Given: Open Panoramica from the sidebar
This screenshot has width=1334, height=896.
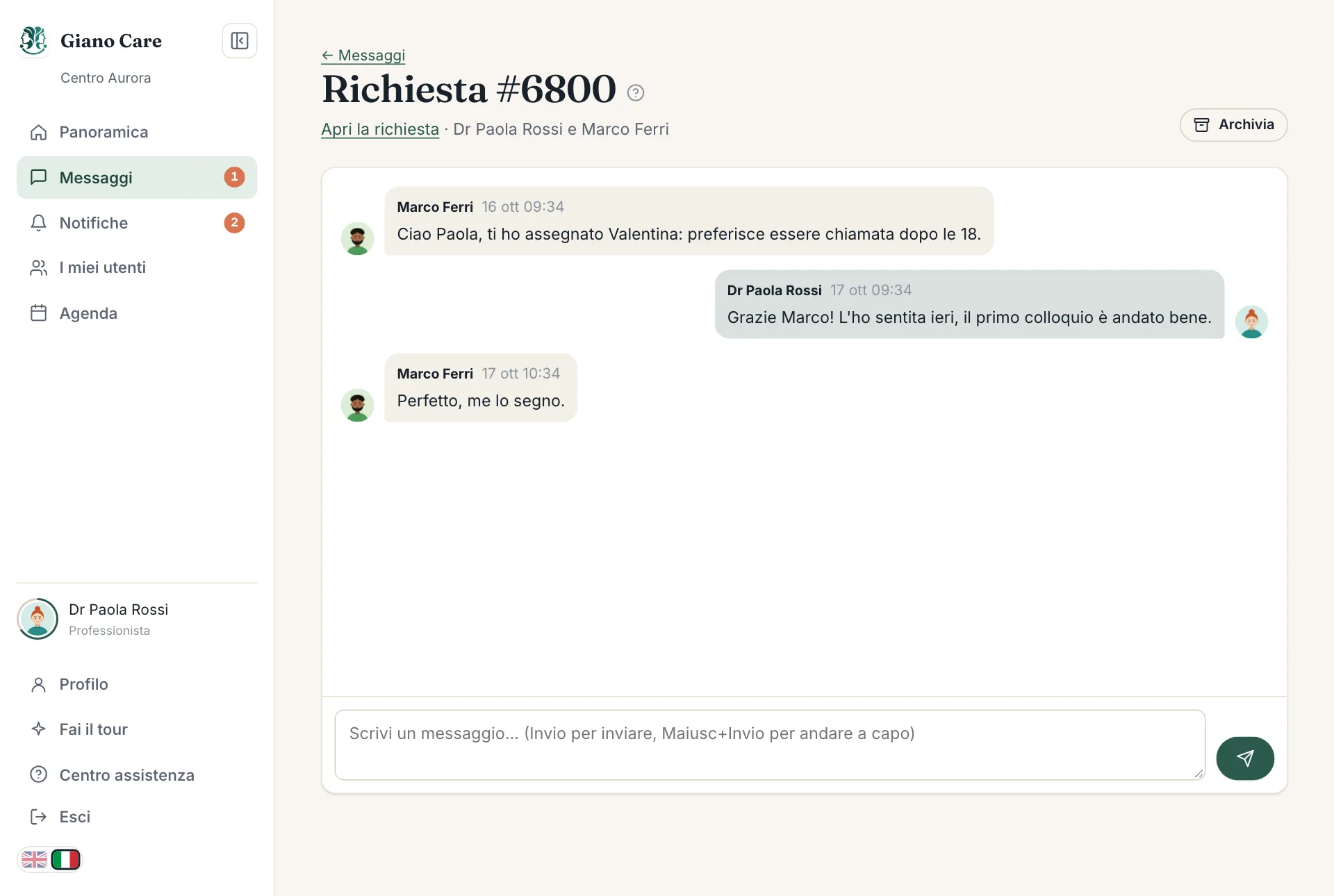Looking at the screenshot, I should [x=137, y=132].
